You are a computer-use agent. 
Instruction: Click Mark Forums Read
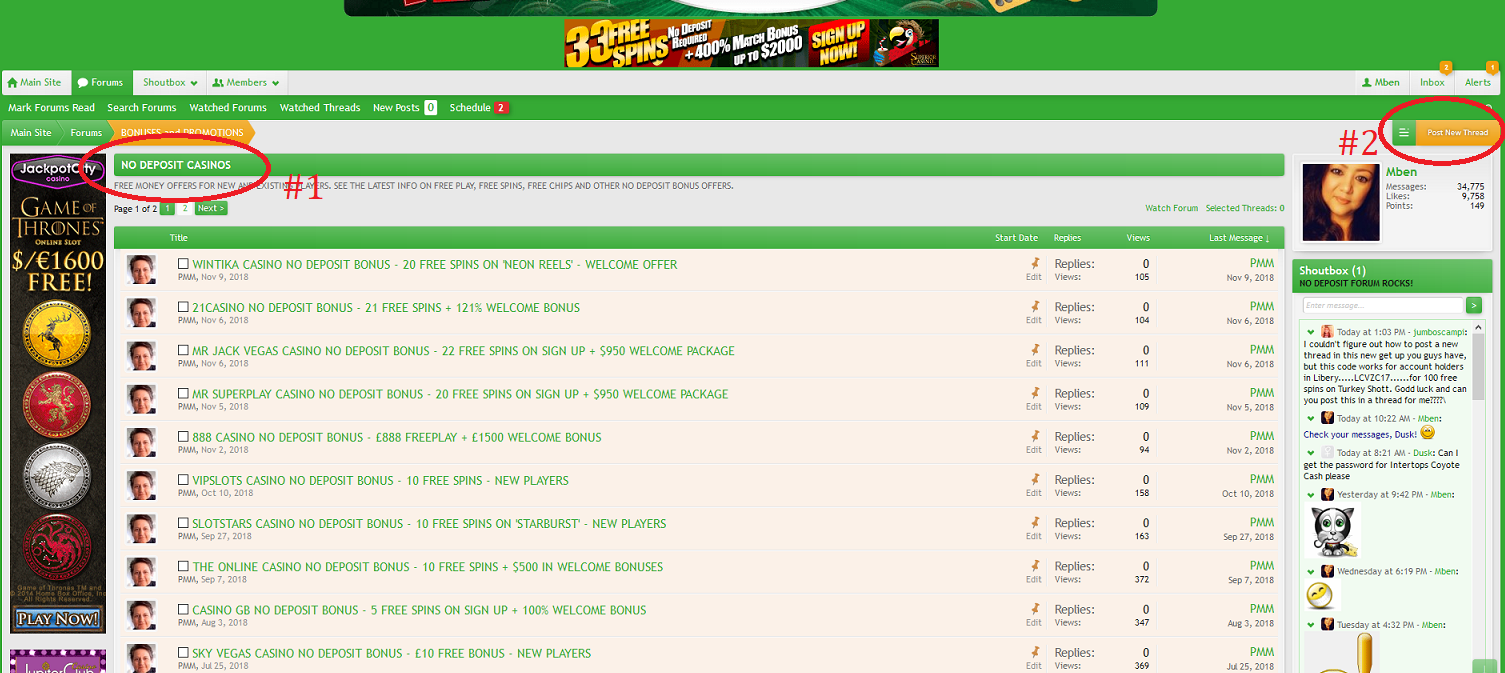tap(51, 107)
